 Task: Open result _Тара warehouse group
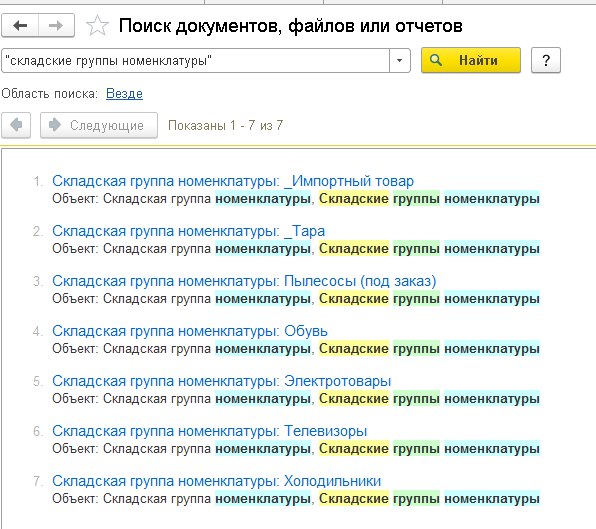pyautogui.click(x=189, y=231)
